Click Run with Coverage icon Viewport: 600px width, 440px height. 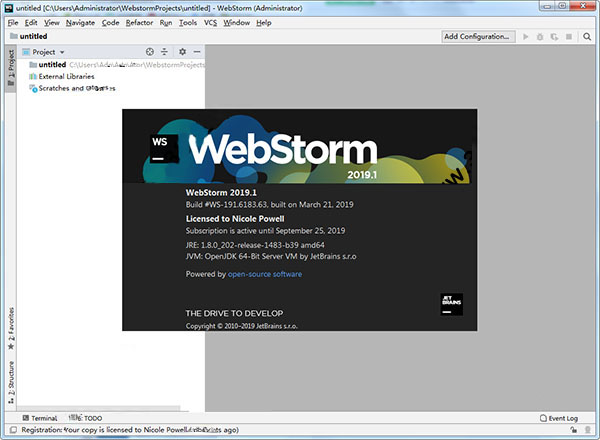[554, 37]
